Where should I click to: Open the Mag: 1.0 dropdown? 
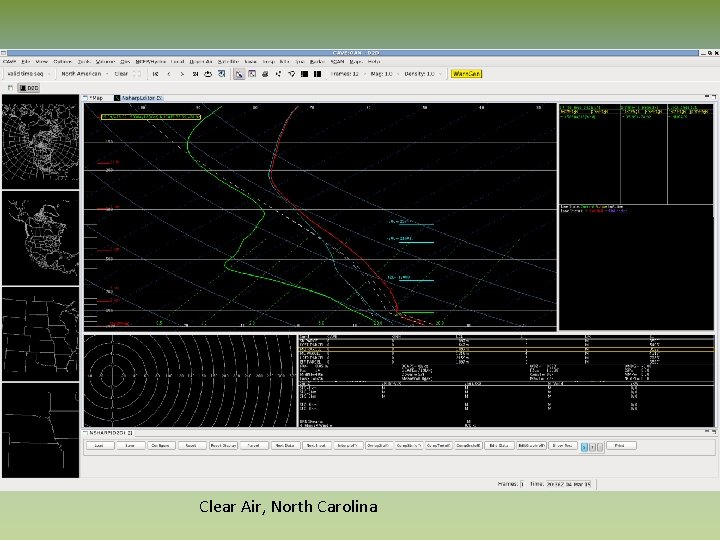pyautogui.click(x=385, y=74)
